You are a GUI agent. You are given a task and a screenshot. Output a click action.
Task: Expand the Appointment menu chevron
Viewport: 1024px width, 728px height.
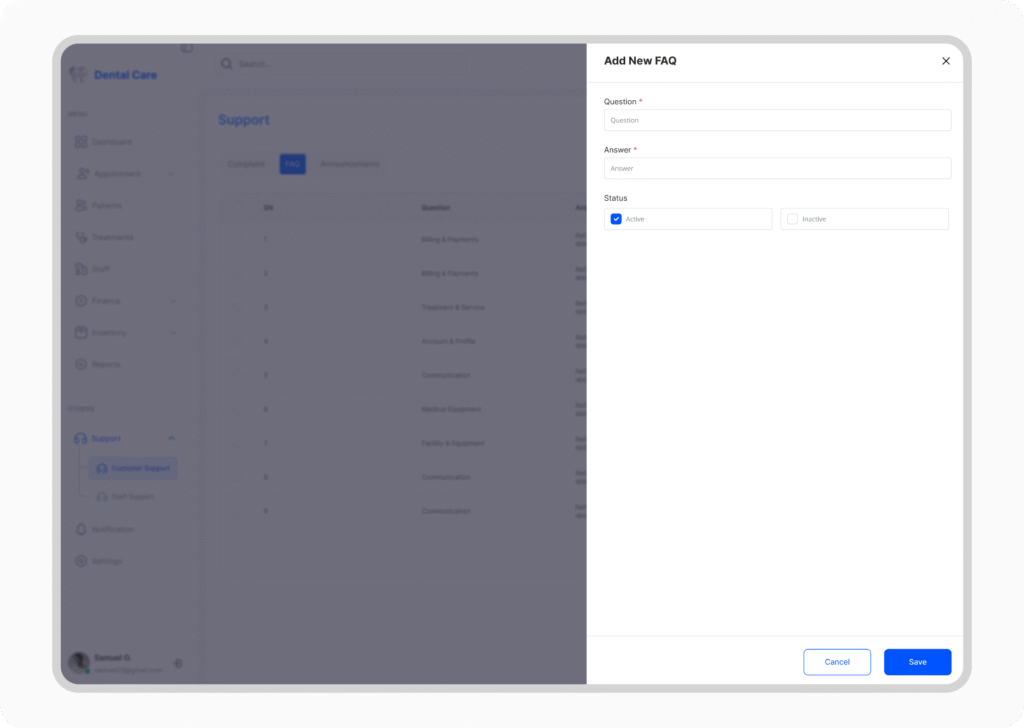tap(171, 174)
